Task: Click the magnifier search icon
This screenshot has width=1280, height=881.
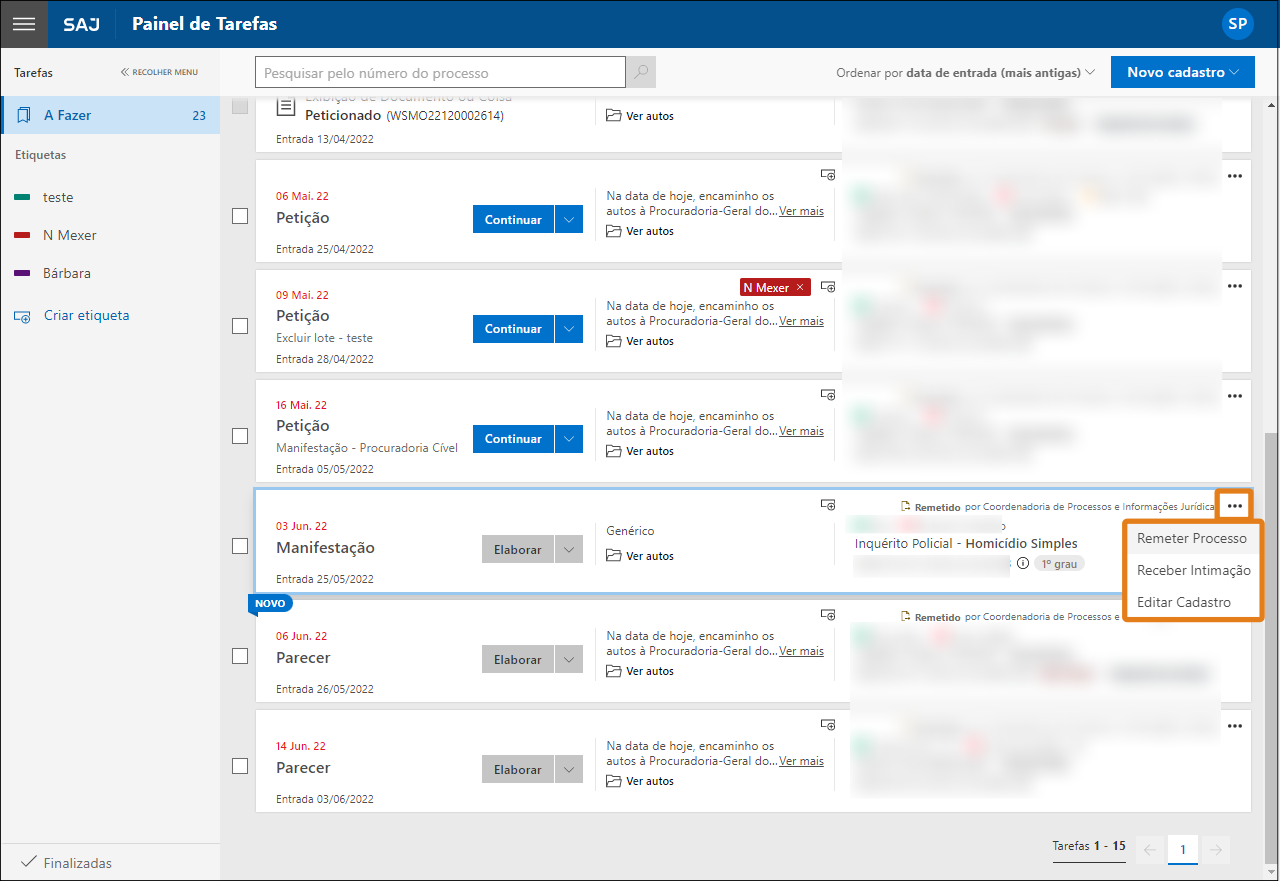Action: click(641, 72)
